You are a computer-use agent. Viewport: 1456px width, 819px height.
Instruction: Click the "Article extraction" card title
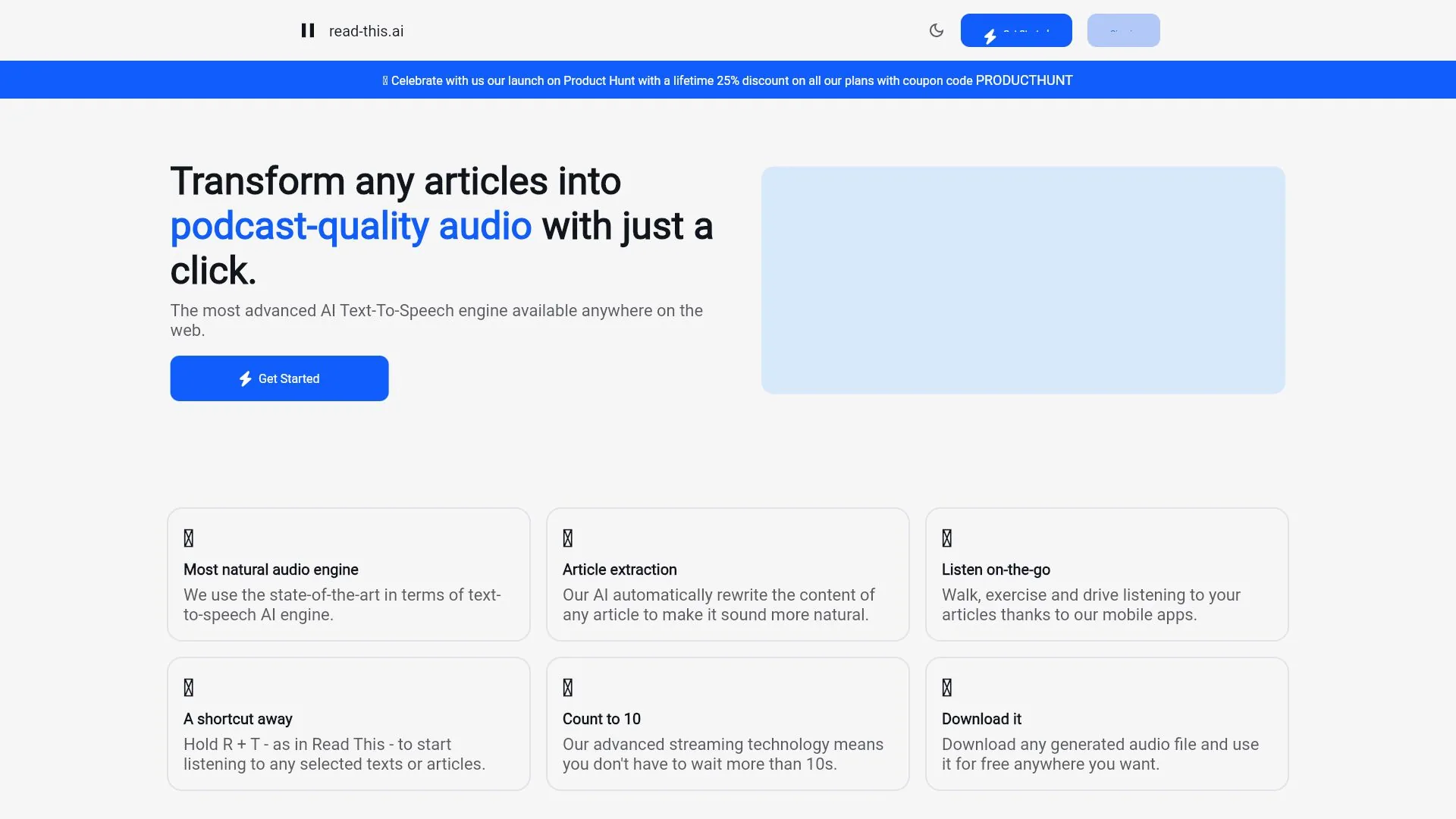[620, 570]
